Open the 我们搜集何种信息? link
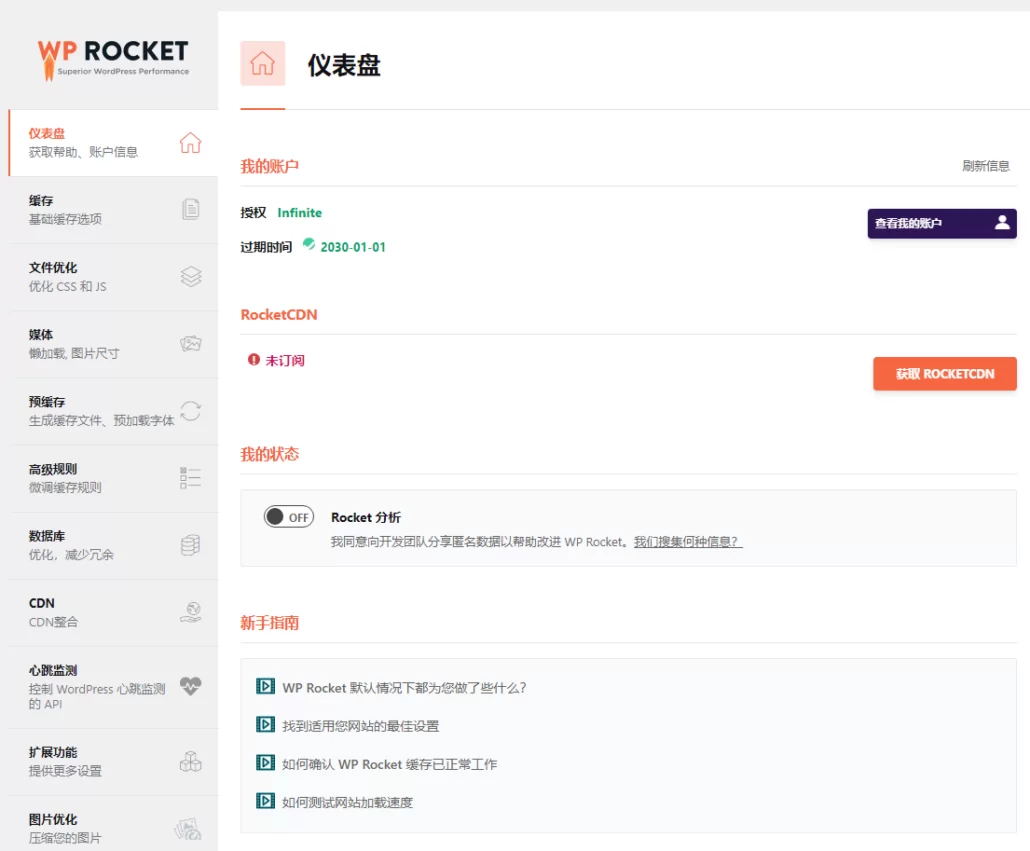The height and width of the screenshot is (851, 1030). click(x=688, y=542)
